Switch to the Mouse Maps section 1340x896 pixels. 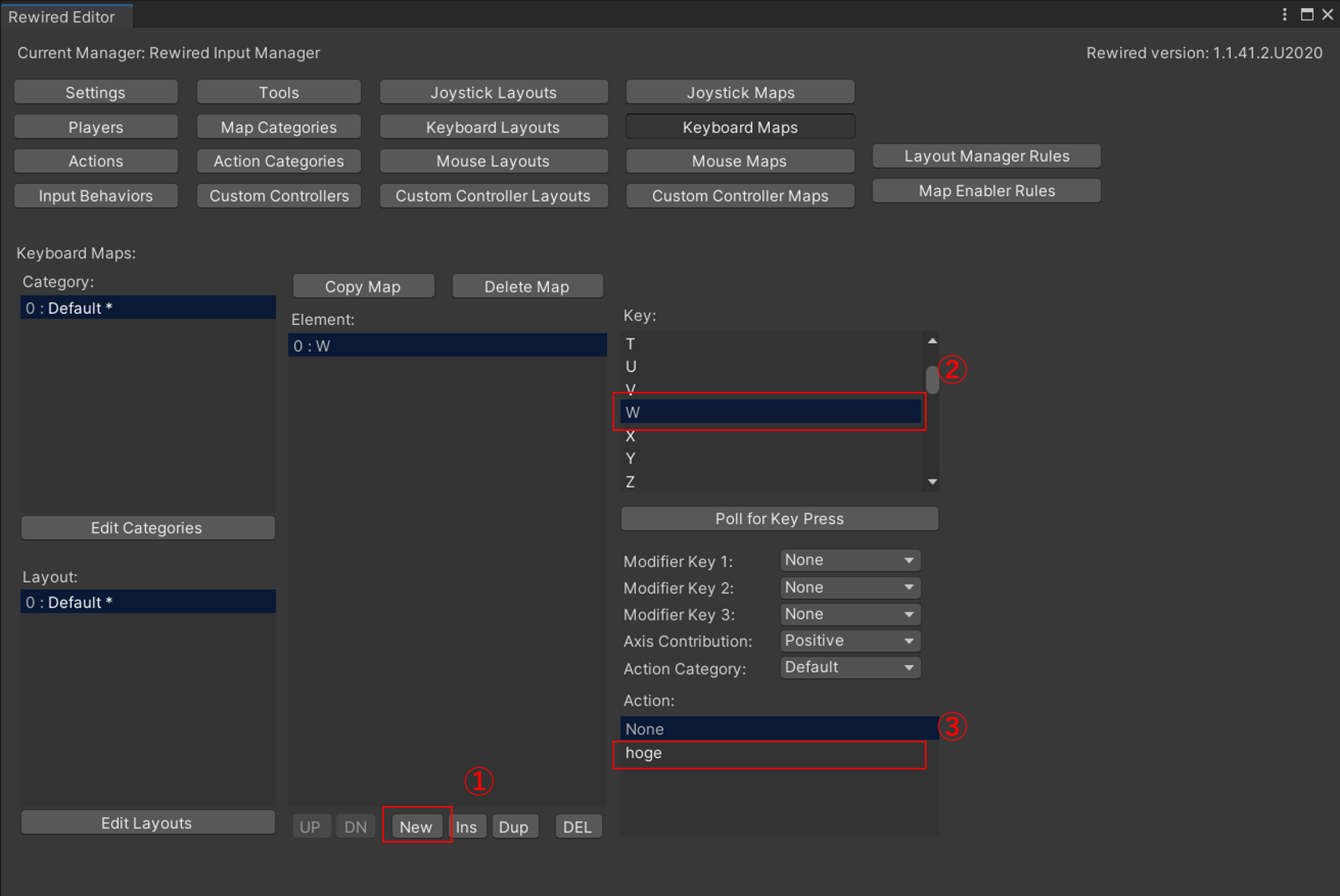coord(739,161)
